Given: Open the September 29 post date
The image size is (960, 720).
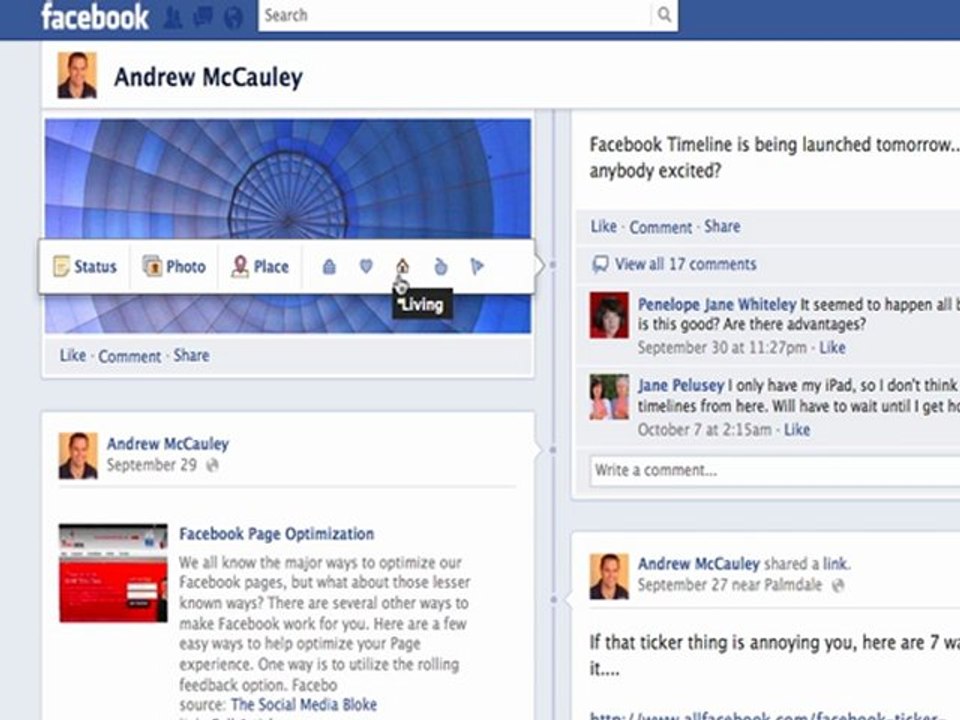Looking at the screenshot, I should click(152, 465).
